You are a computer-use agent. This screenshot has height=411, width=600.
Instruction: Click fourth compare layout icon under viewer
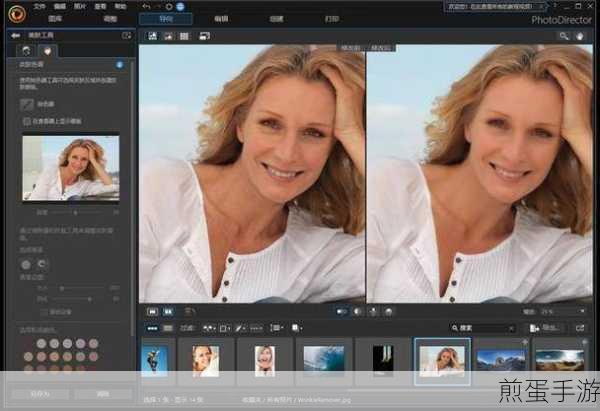388,312
